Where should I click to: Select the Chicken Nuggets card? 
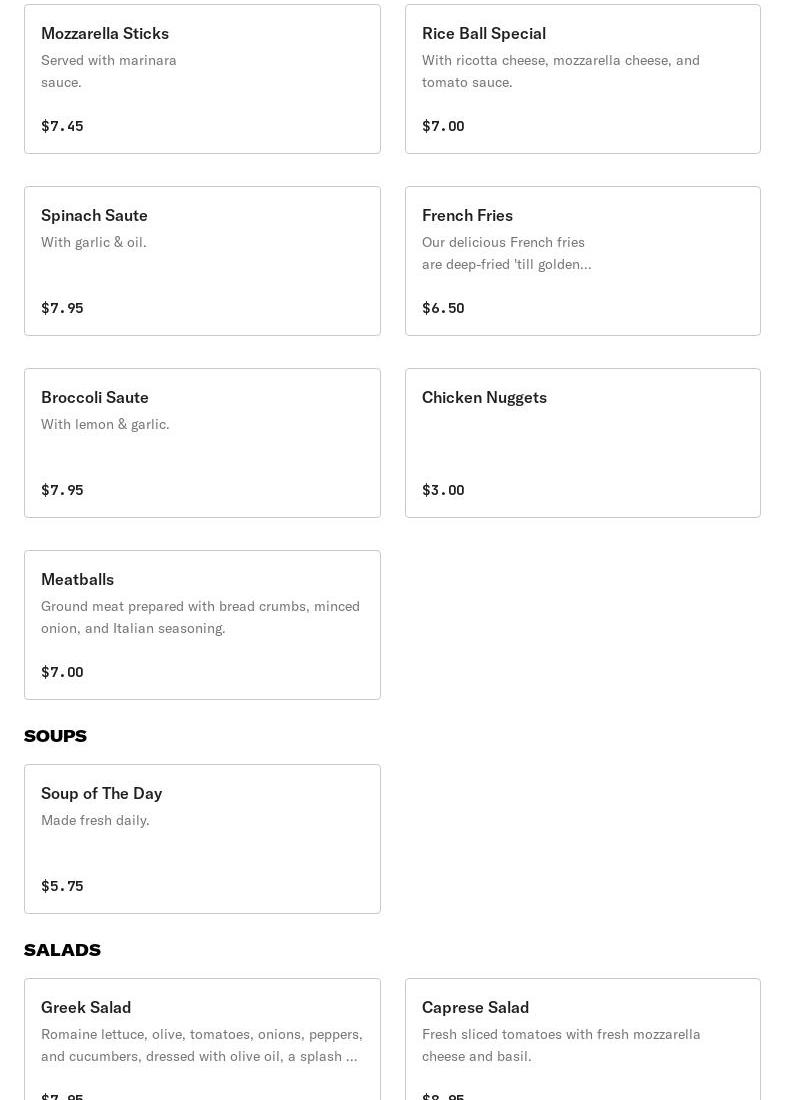click(x=582, y=443)
